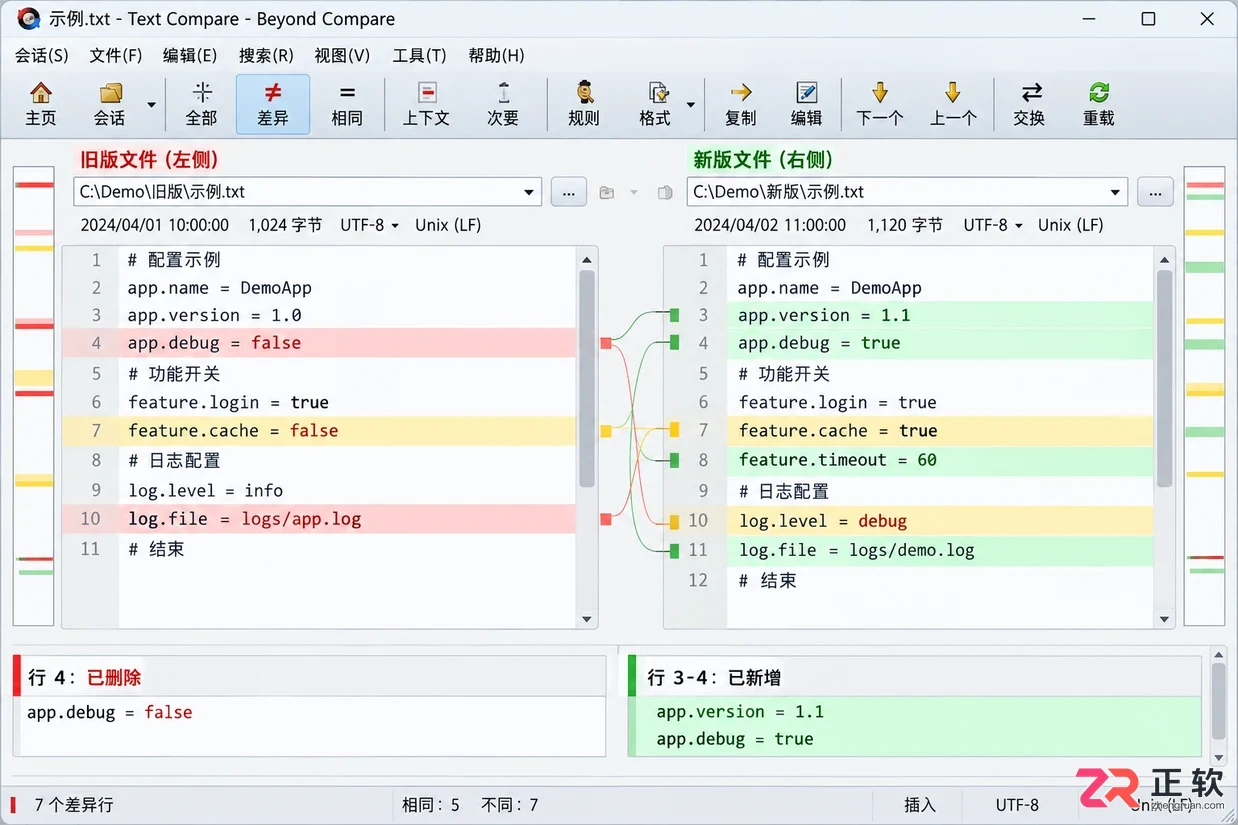Browse for right file with ... button
1238x825 pixels.
[x=1155, y=192]
